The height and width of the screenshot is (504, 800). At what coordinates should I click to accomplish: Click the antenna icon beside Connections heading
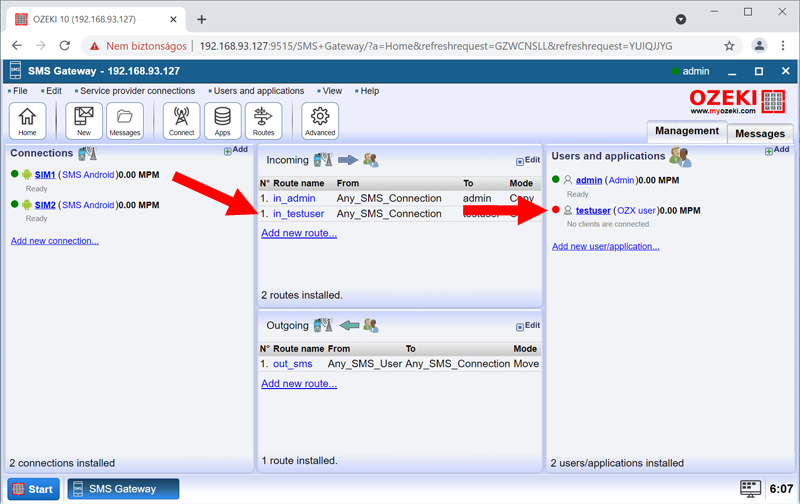click(87, 153)
